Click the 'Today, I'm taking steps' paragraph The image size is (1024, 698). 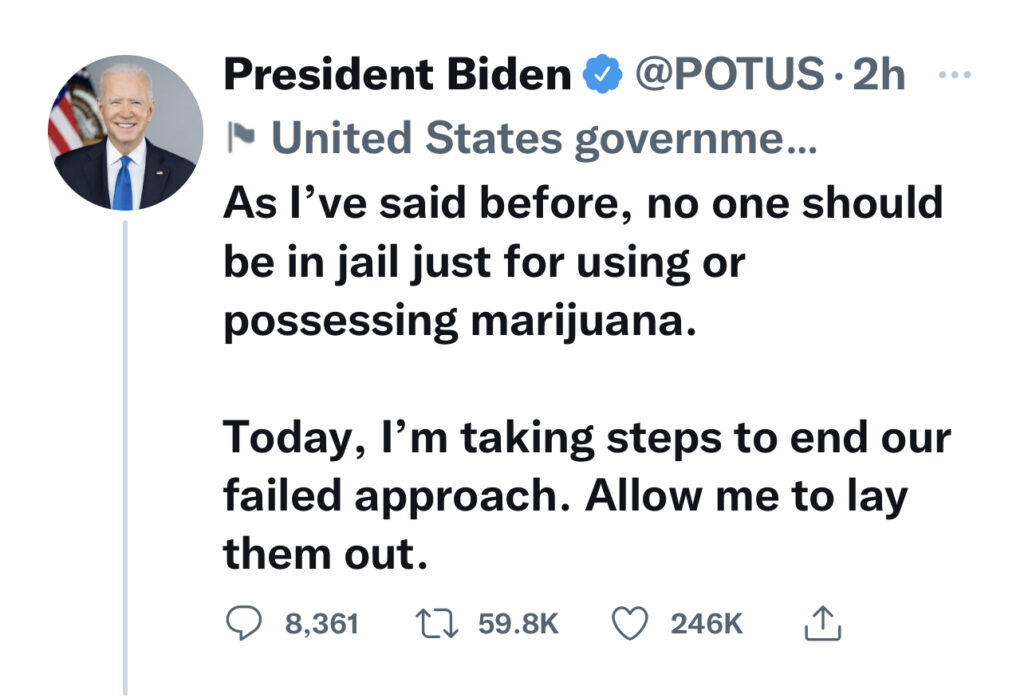[585, 437]
